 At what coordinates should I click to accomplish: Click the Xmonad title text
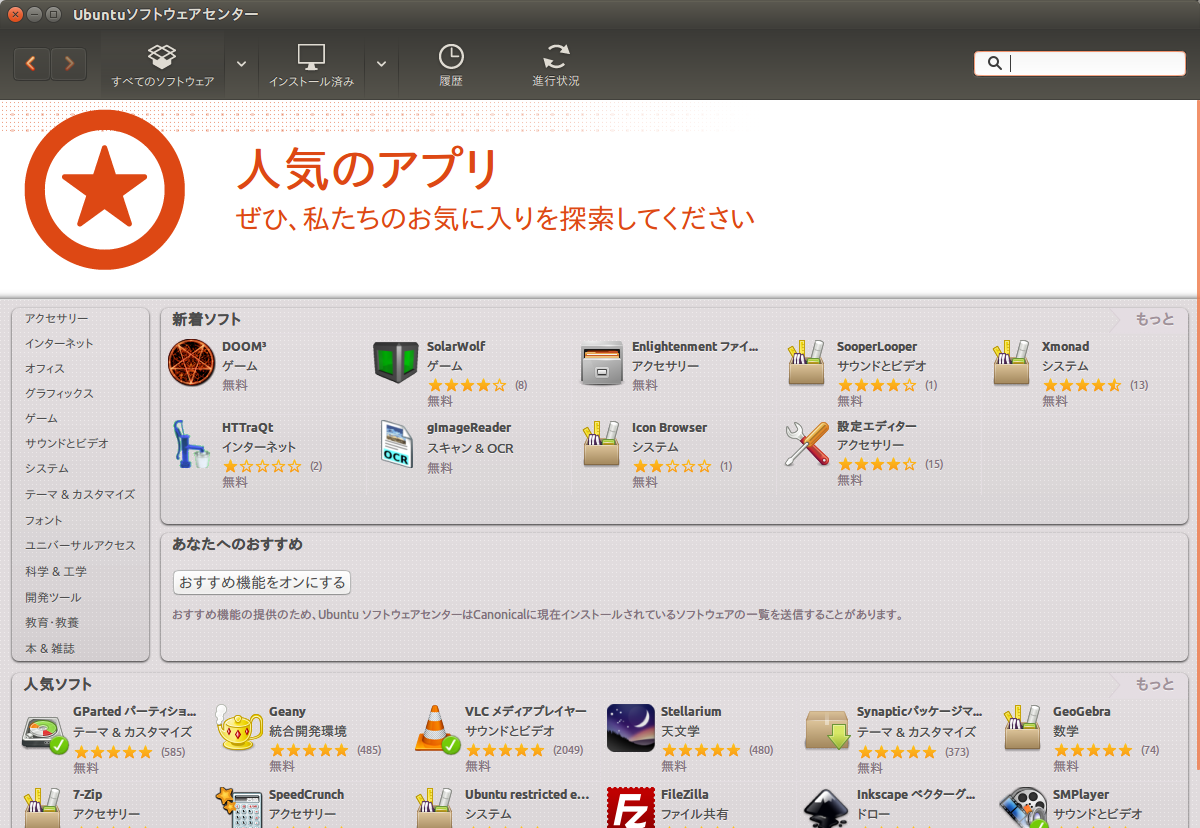pyautogui.click(x=1065, y=346)
